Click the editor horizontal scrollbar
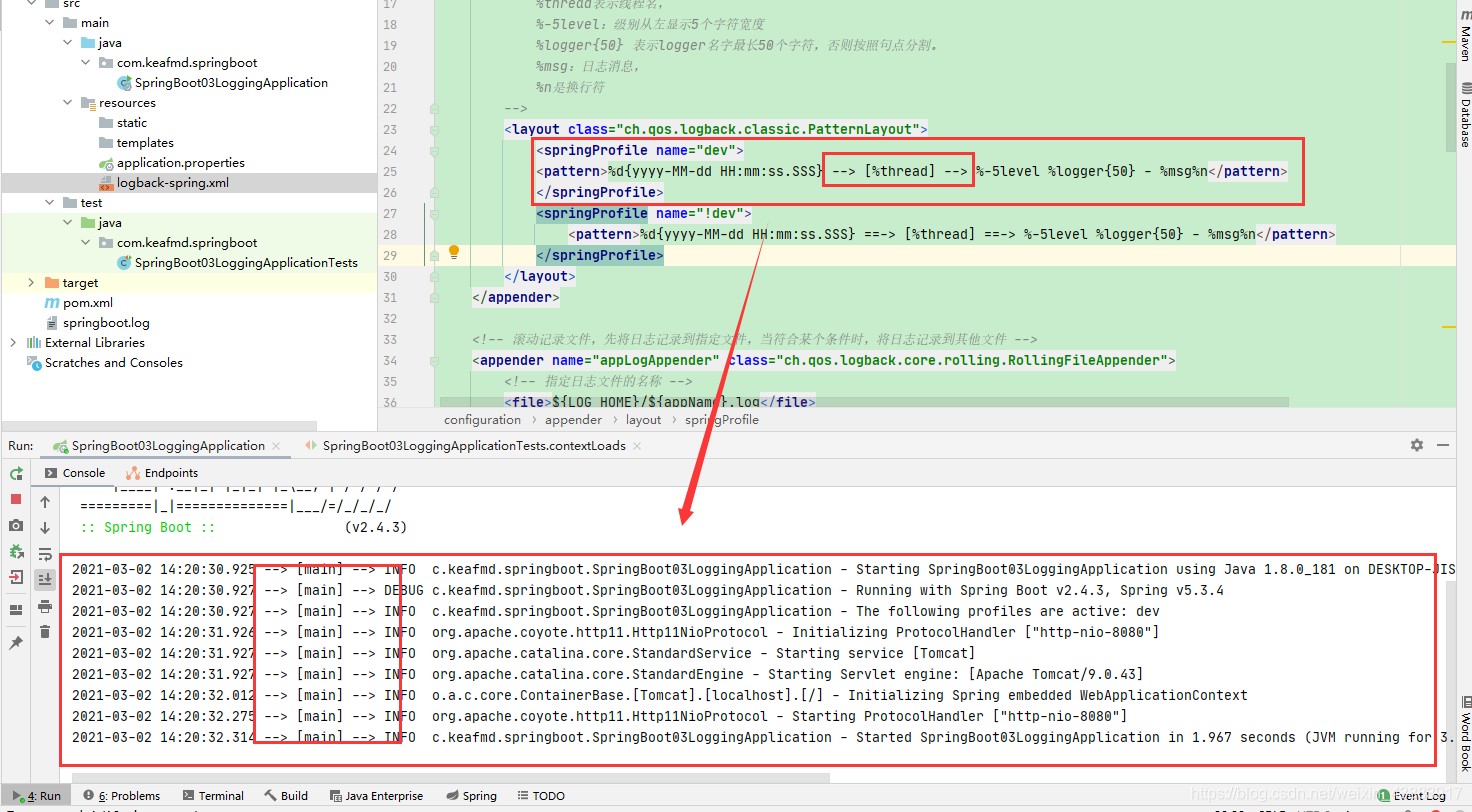1472x812 pixels. tap(864, 403)
